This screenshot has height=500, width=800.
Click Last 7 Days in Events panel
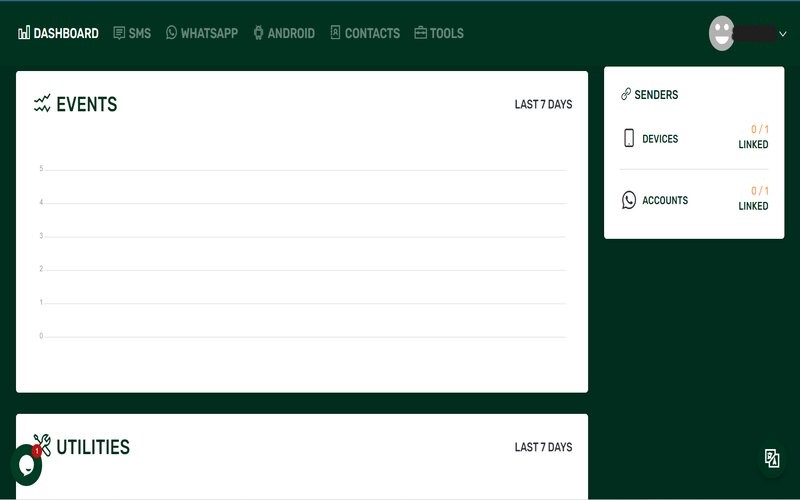[x=543, y=104]
